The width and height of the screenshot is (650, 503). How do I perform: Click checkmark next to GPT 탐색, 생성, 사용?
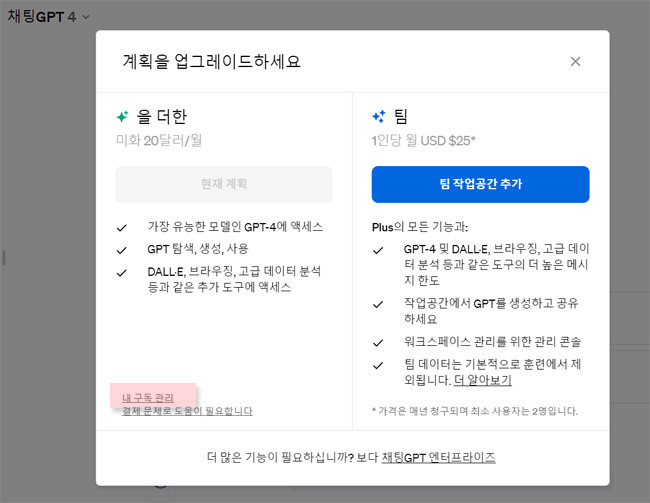click(x=121, y=250)
